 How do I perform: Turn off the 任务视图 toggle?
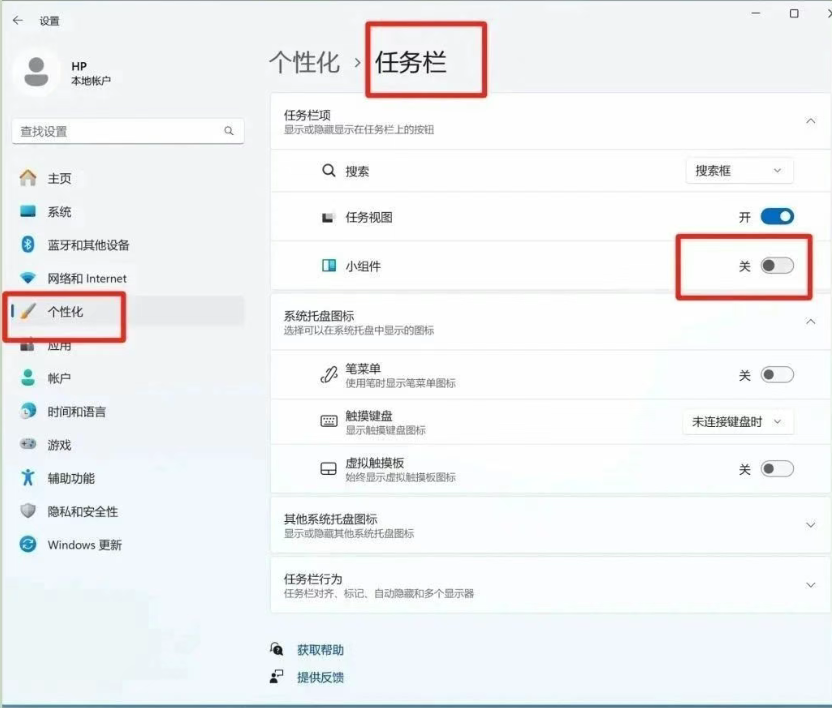point(775,216)
